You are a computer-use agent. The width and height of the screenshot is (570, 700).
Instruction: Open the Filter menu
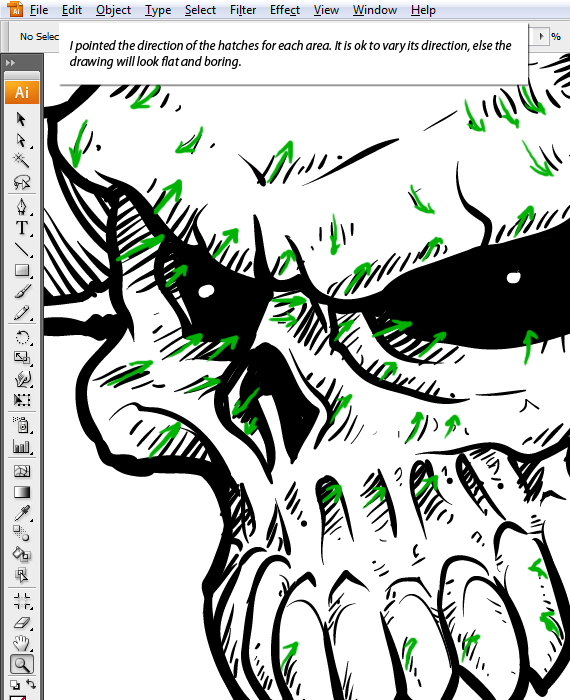[x=243, y=10]
